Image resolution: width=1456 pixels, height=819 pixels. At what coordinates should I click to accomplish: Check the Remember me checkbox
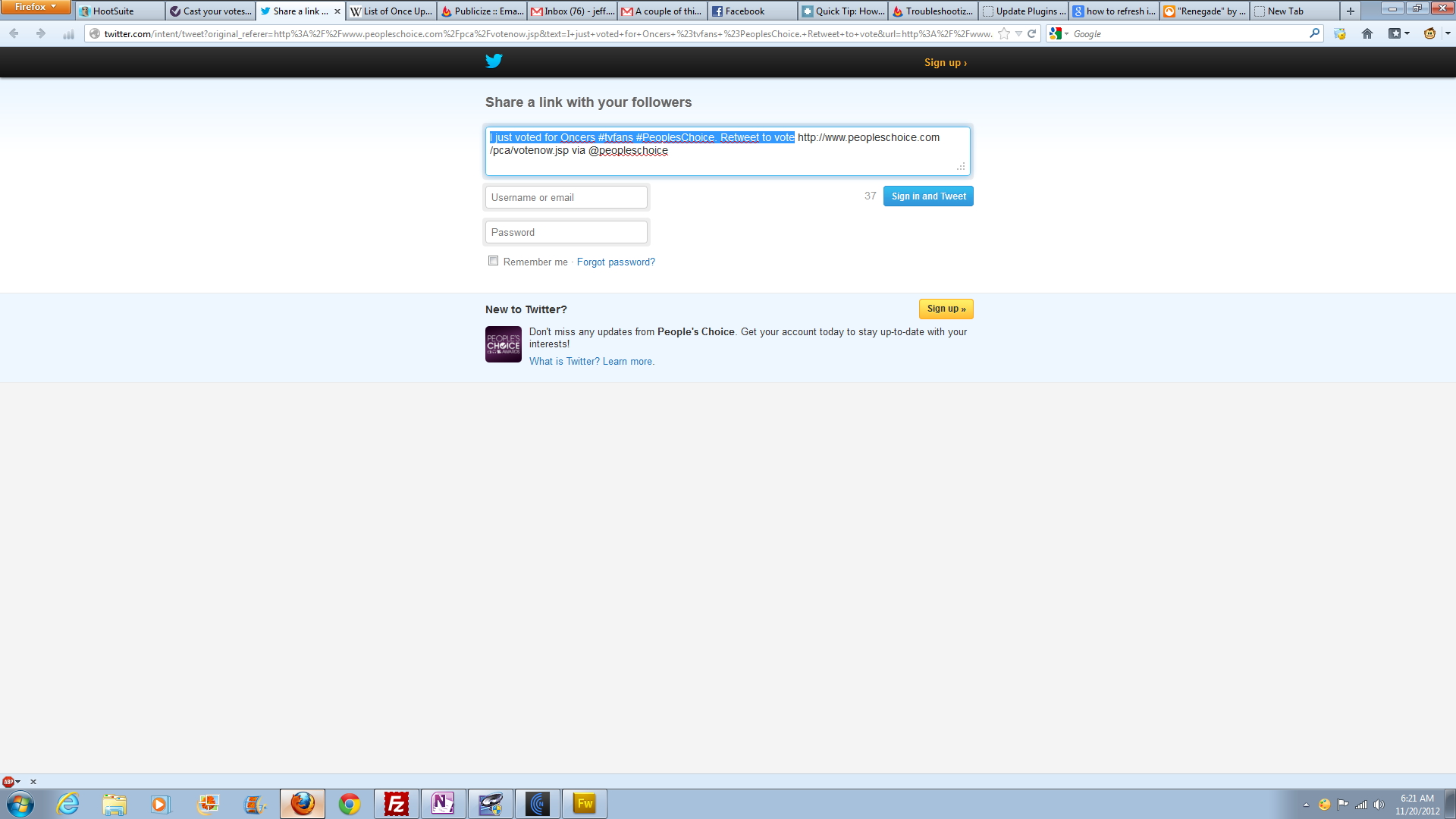coord(494,261)
